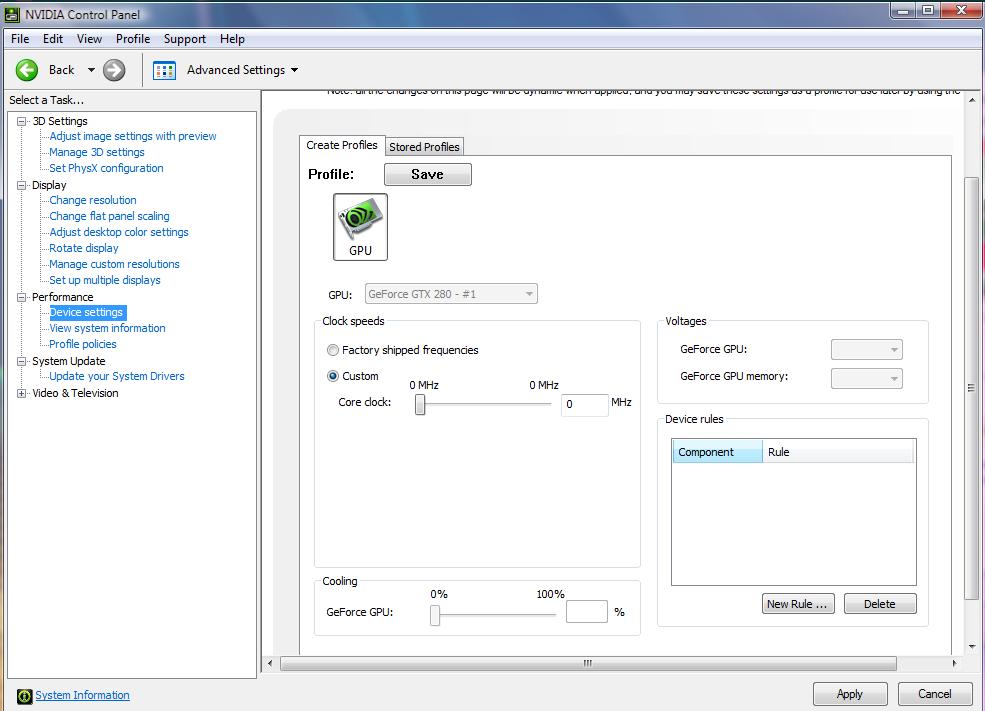Open Profile policies
The width and height of the screenshot is (985, 711).
point(83,344)
